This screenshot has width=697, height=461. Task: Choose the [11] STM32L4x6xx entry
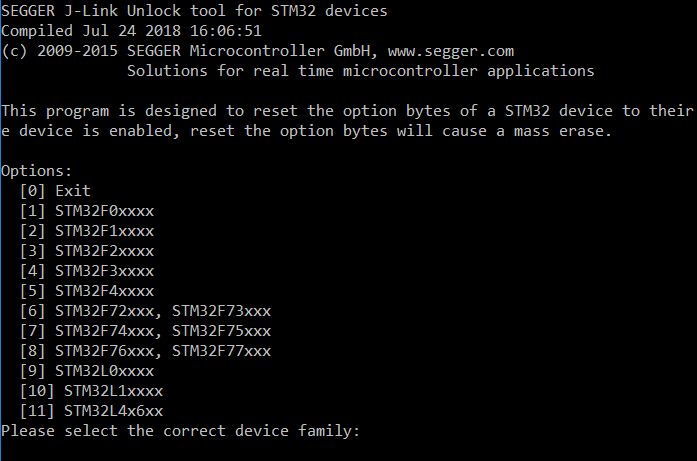click(91, 410)
